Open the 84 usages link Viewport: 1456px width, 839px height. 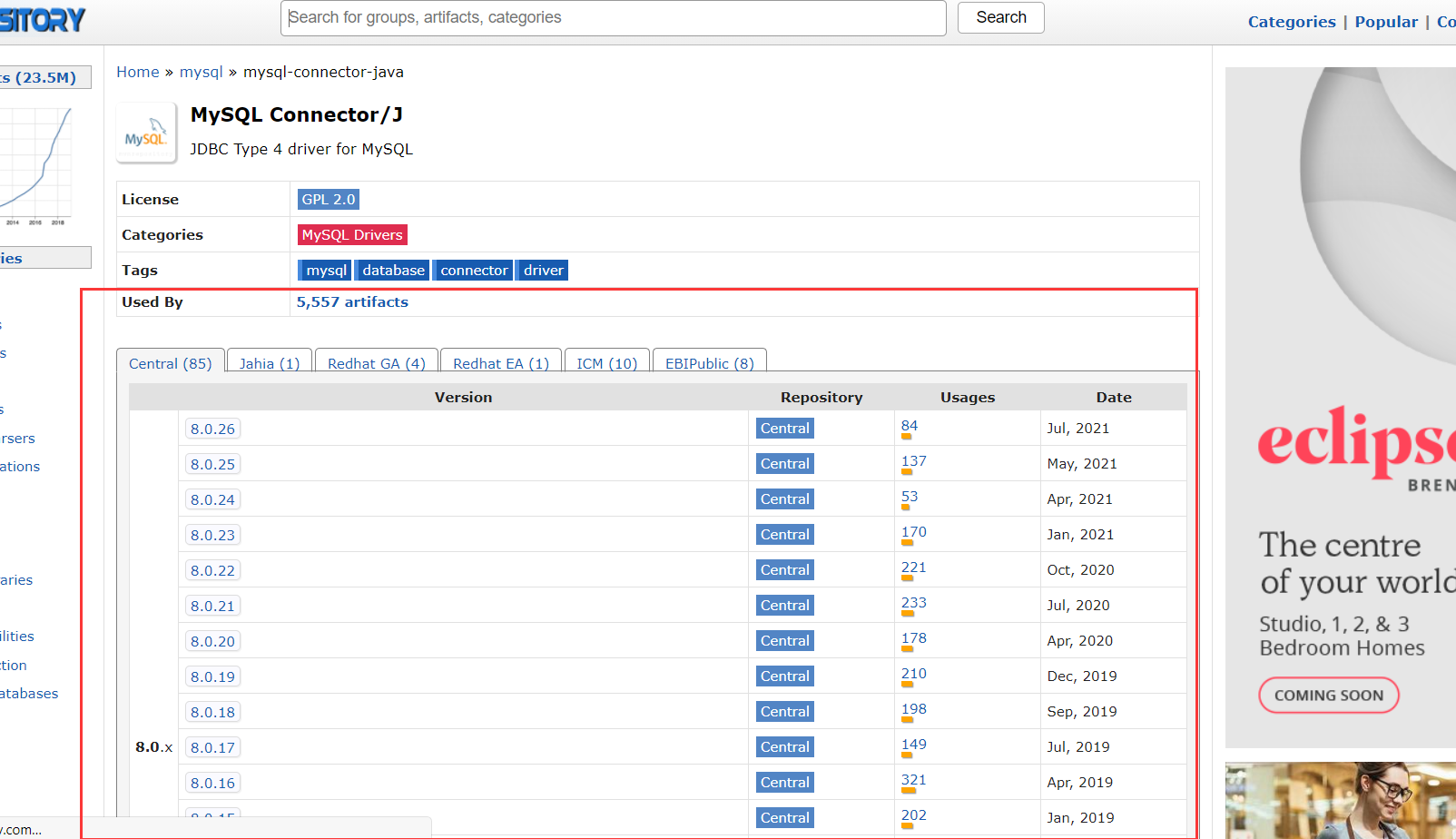click(910, 426)
